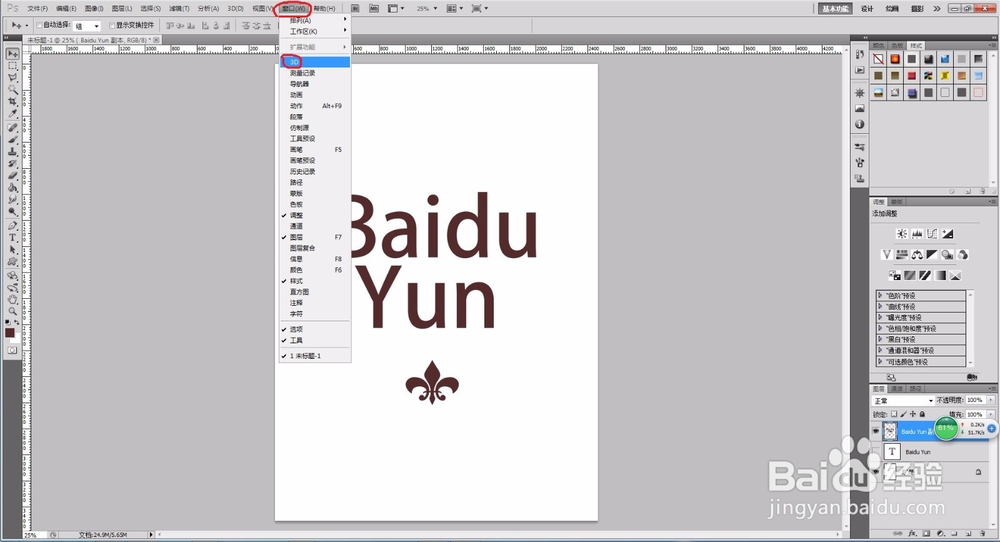Select the Baidu Yun text layer thumbnail
The height and width of the screenshot is (542, 1000).
892,451
